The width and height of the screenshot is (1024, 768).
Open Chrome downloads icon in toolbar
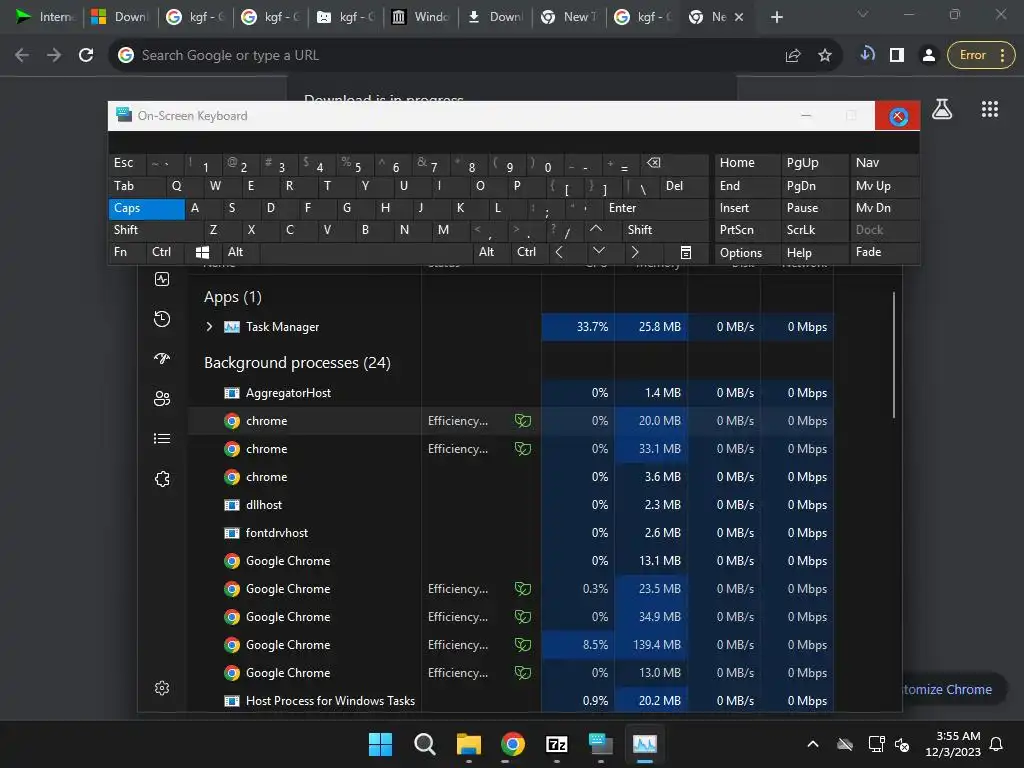tap(867, 55)
